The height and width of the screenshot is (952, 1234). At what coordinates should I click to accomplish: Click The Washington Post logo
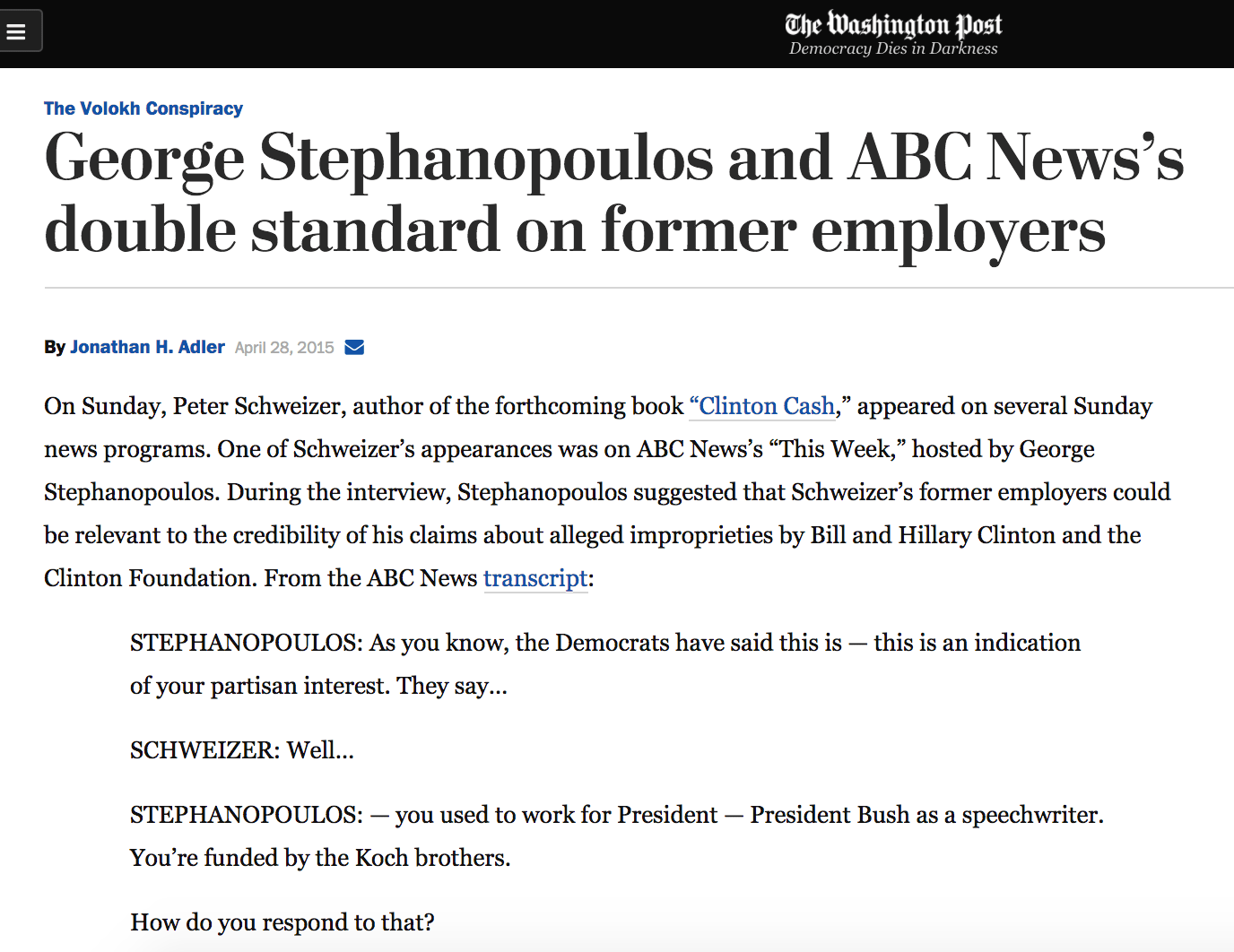pos(893,24)
